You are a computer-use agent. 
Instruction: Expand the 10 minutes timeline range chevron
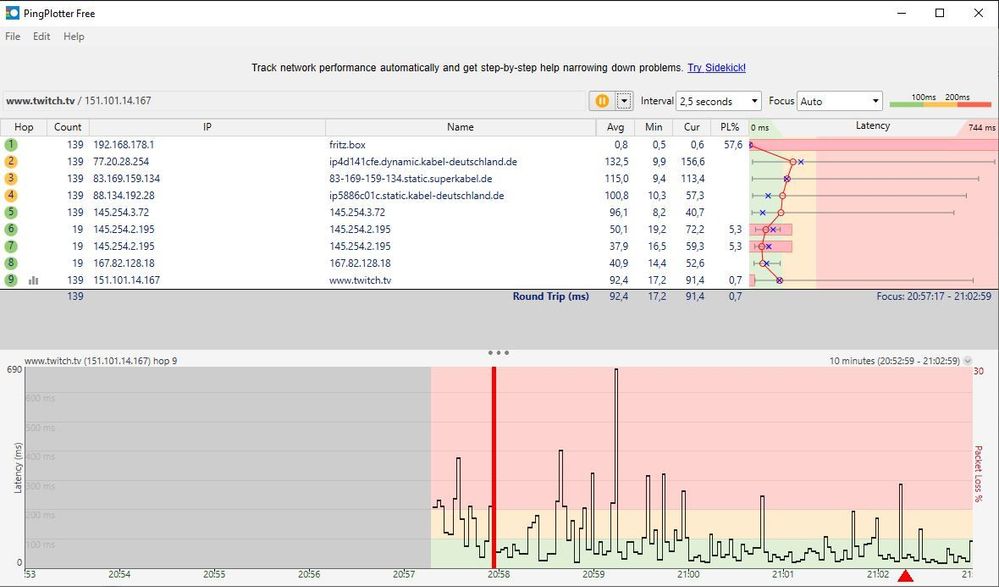tap(968, 361)
